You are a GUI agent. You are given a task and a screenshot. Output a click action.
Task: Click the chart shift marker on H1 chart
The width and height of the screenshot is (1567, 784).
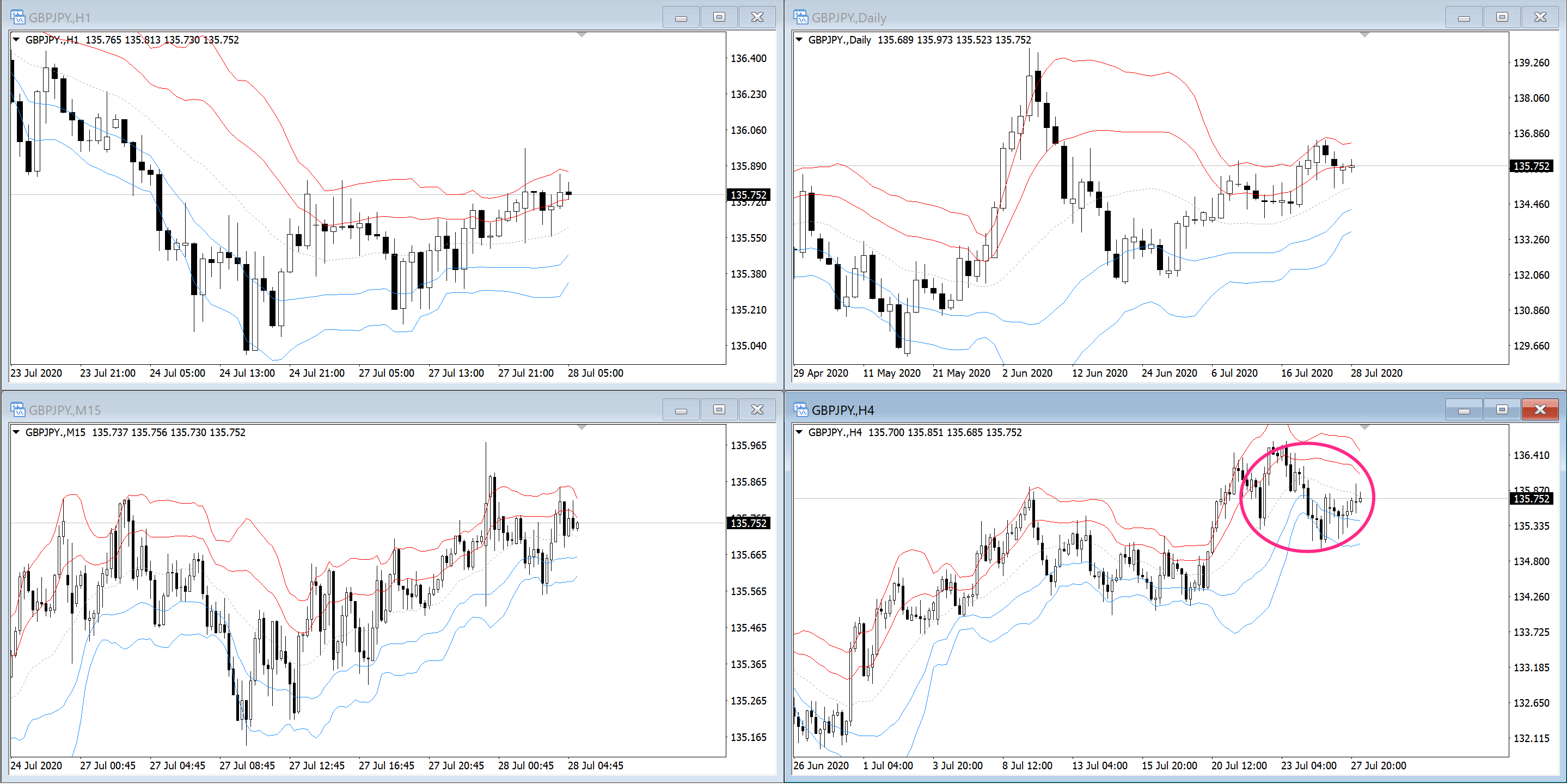pos(581,35)
